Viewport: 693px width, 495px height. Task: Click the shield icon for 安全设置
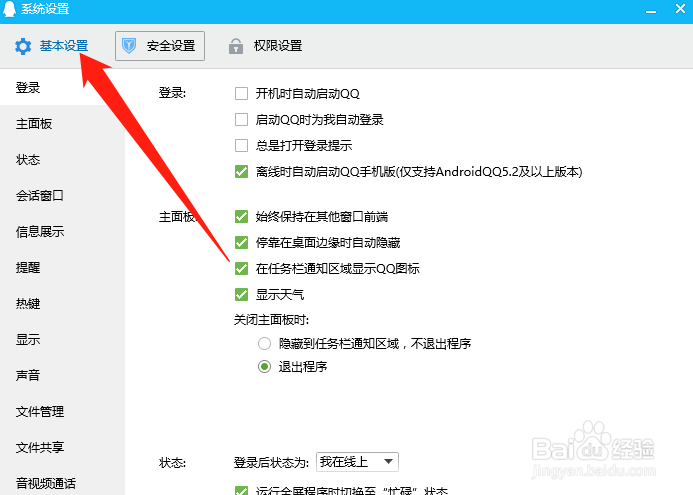tap(129, 46)
